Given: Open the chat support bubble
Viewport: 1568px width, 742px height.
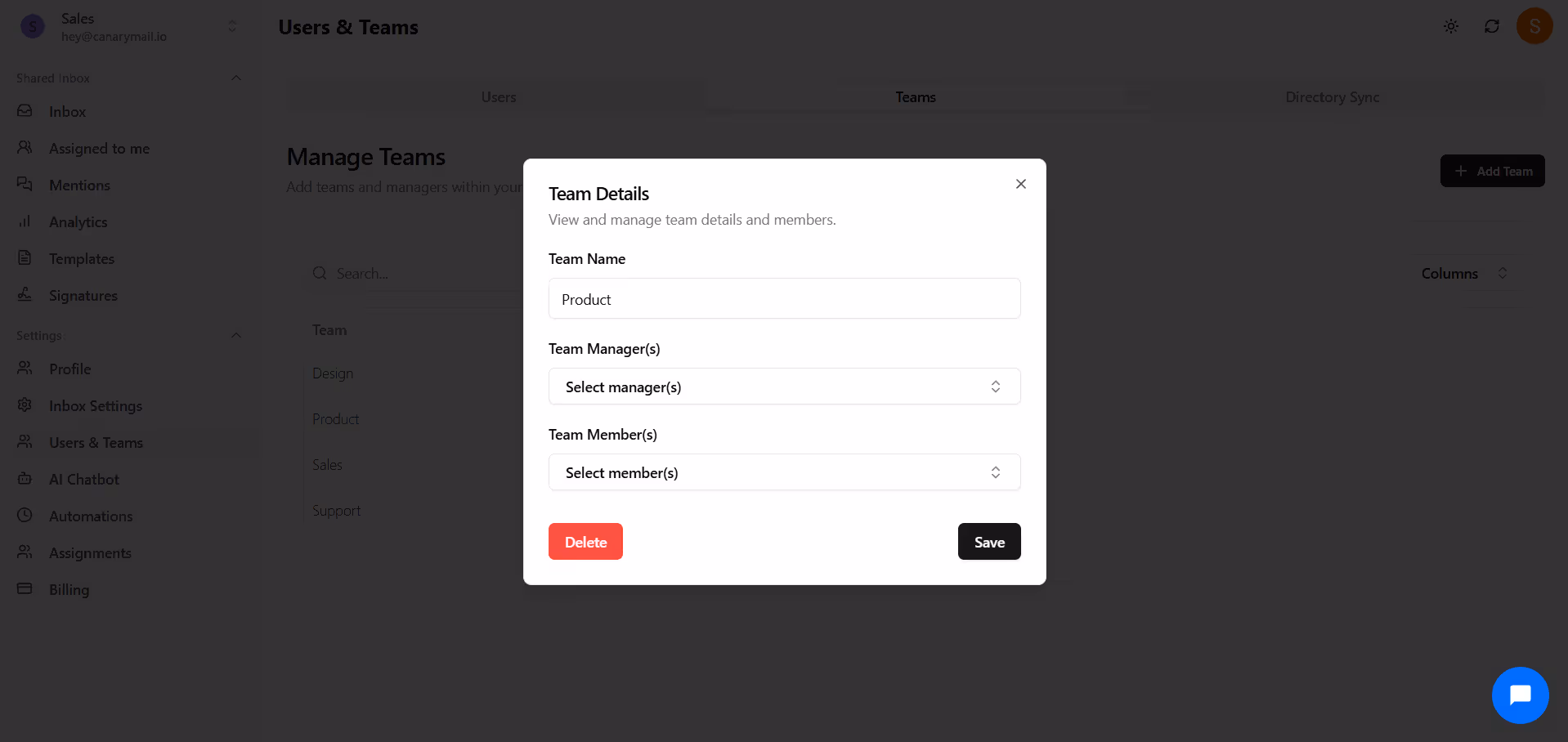Looking at the screenshot, I should point(1520,695).
